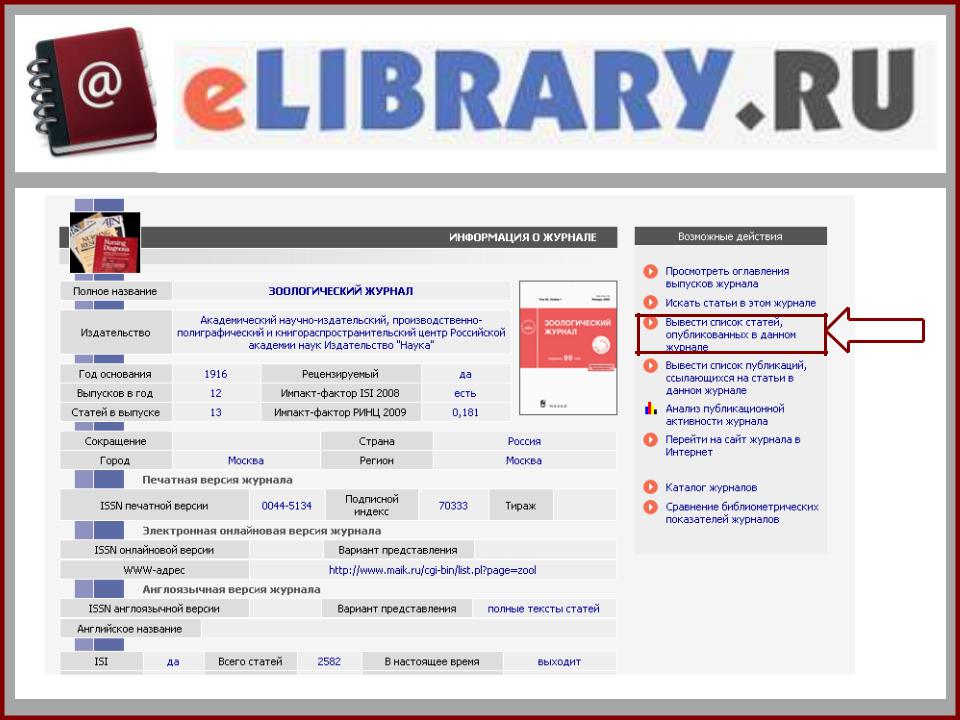Click Статей в выпуске value 13
The width and height of the screenshot is (960, 720).
tap(216, 413)
